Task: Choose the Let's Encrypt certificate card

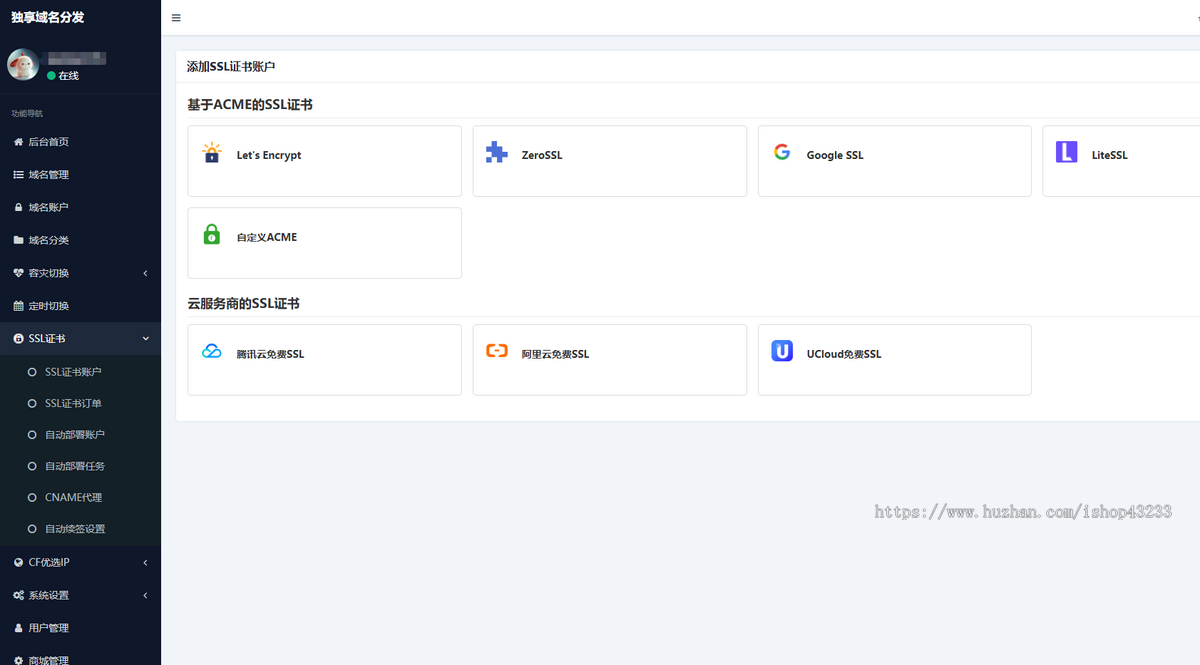Action: click(325, 161)
